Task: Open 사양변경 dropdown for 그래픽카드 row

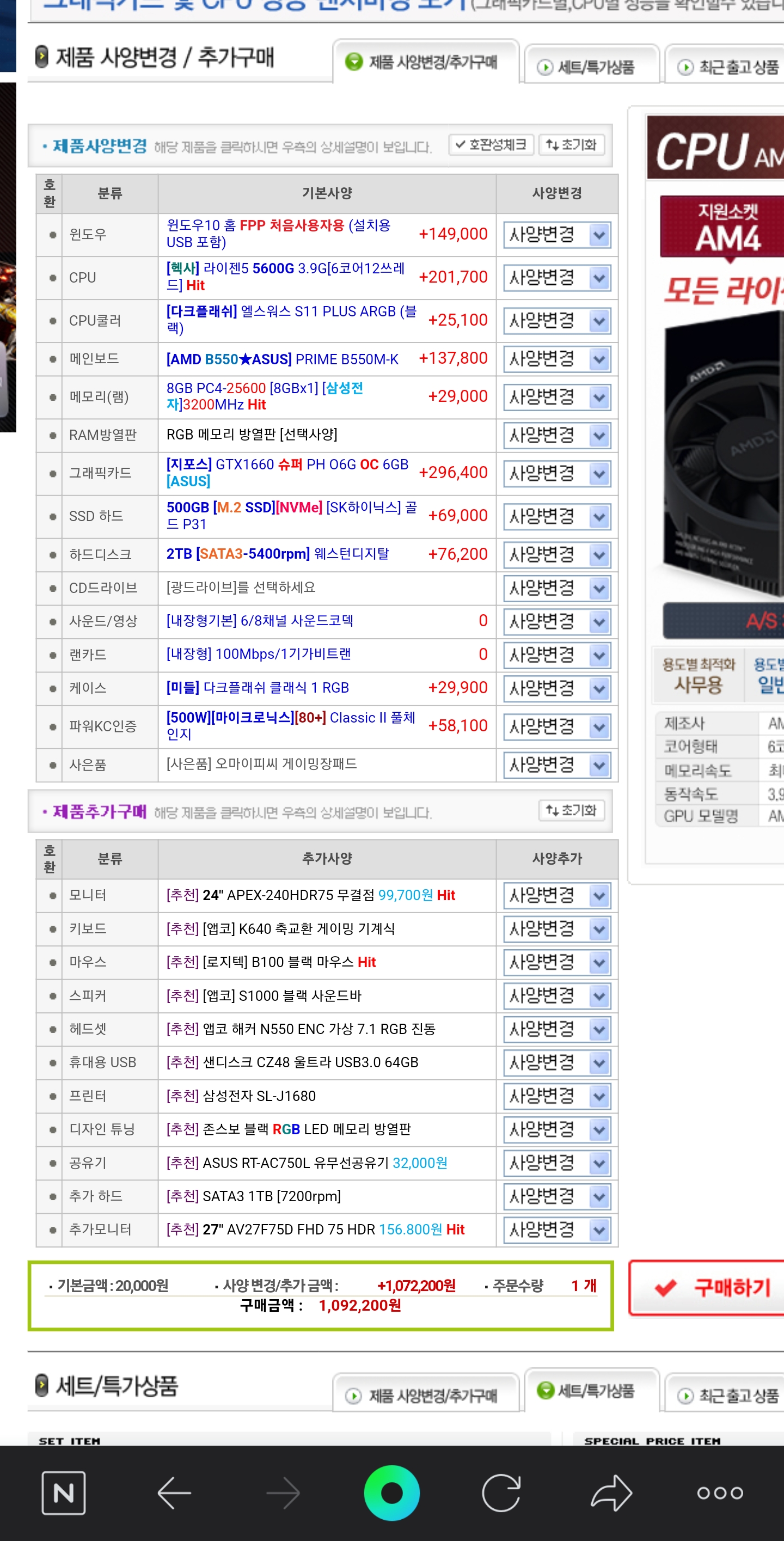Action: [557, 473]
